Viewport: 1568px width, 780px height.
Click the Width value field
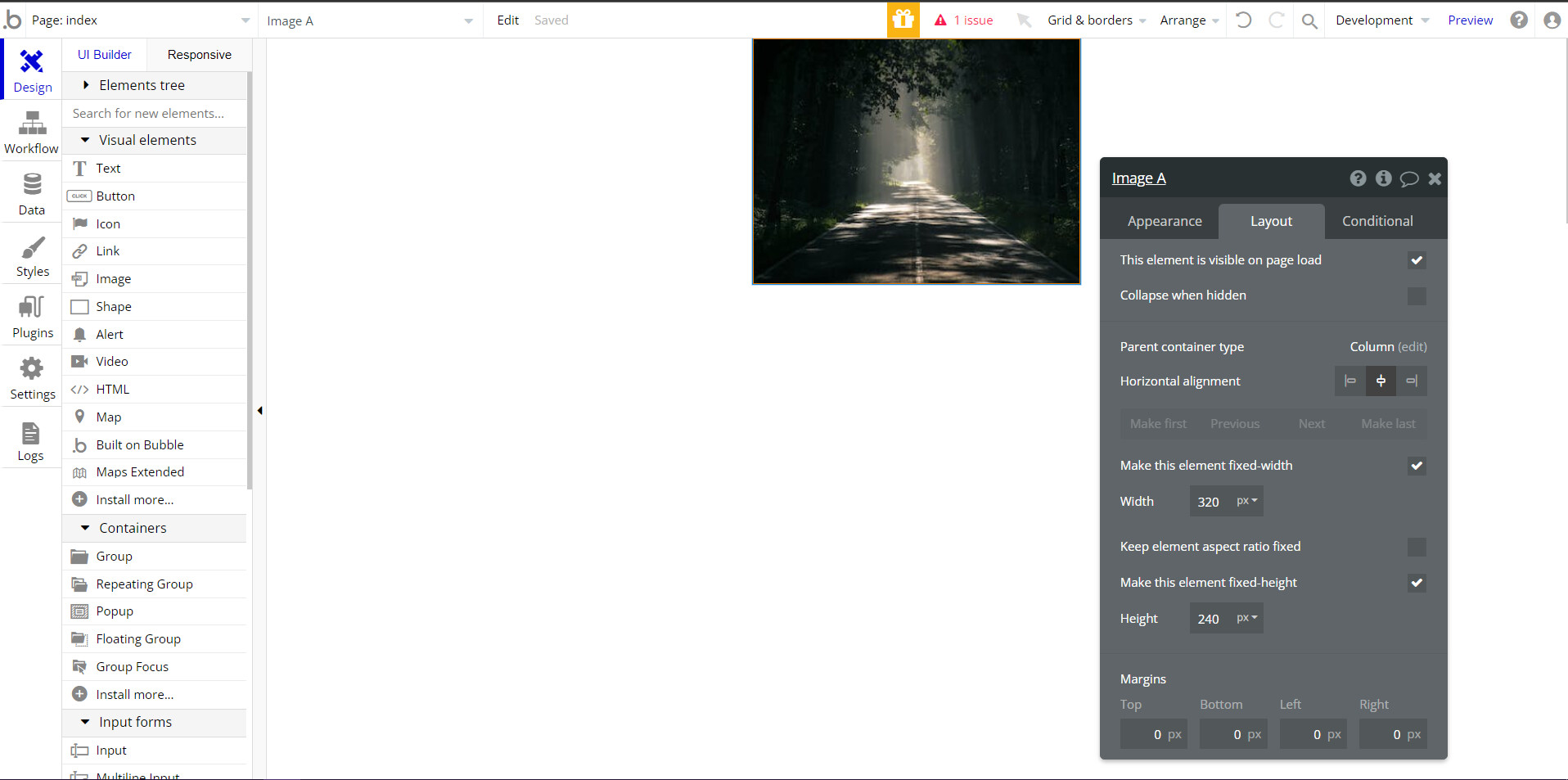1210,501
